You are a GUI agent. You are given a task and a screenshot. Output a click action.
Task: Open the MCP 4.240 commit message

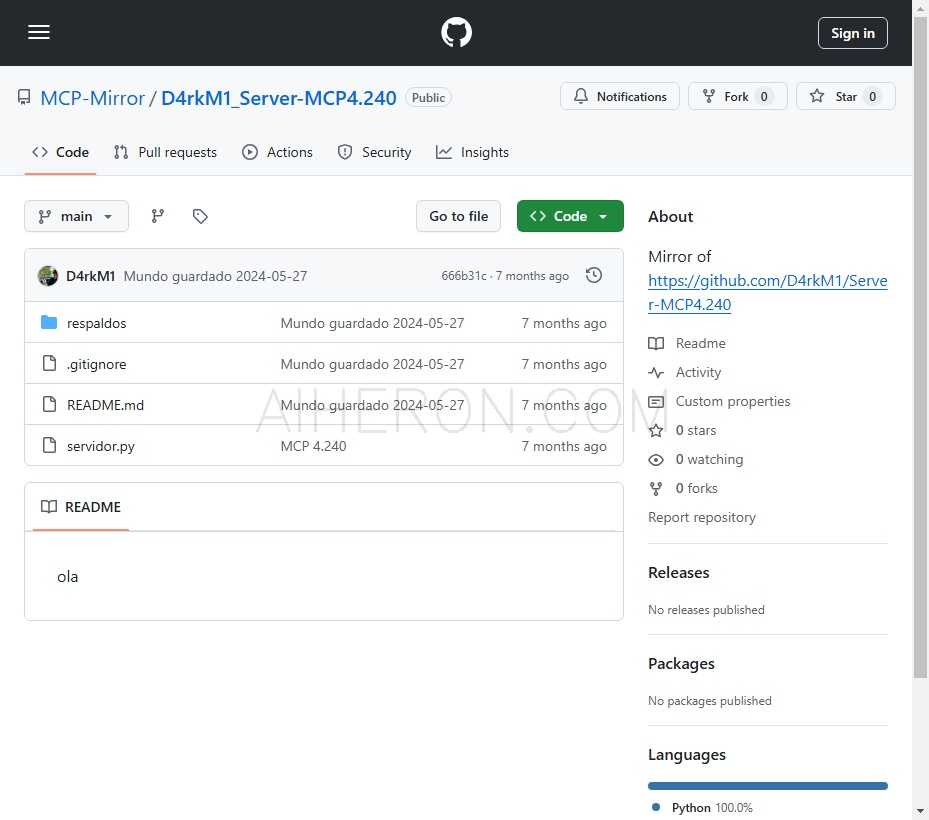pyautogui.click(x=313, y=446)
